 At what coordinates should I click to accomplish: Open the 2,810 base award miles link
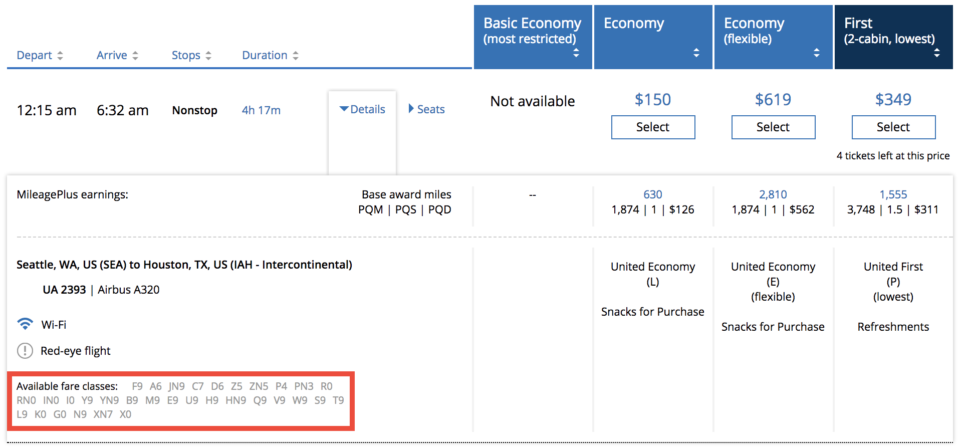point(773,195)
